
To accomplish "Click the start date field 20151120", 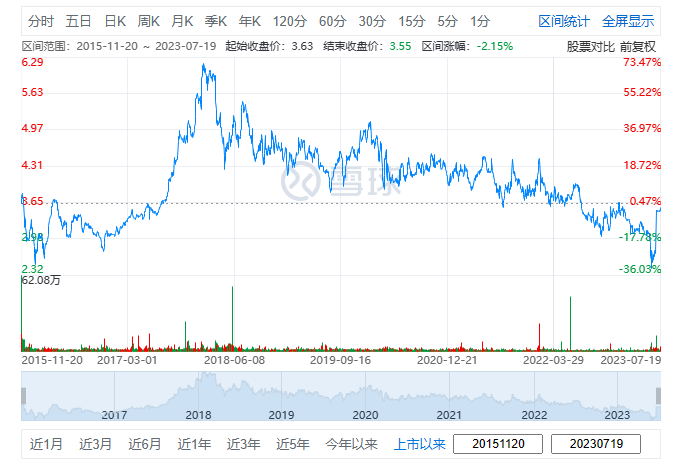I will click(x=498, y=444).
